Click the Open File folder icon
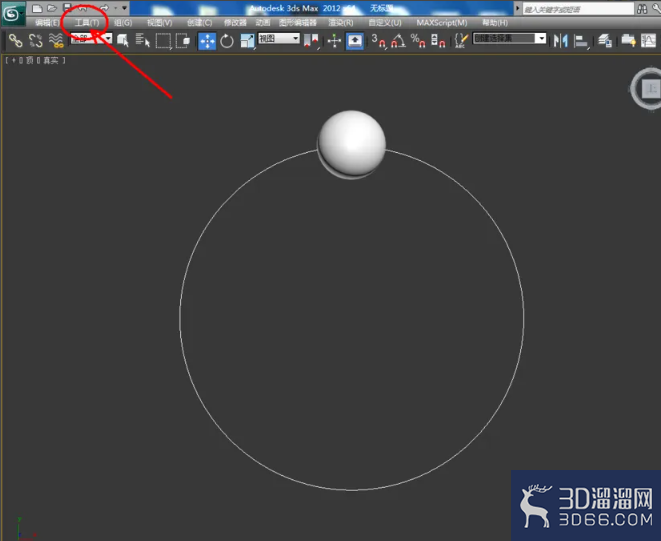The width and height of the screenshot is (661, 541). [x=52, y=8]
